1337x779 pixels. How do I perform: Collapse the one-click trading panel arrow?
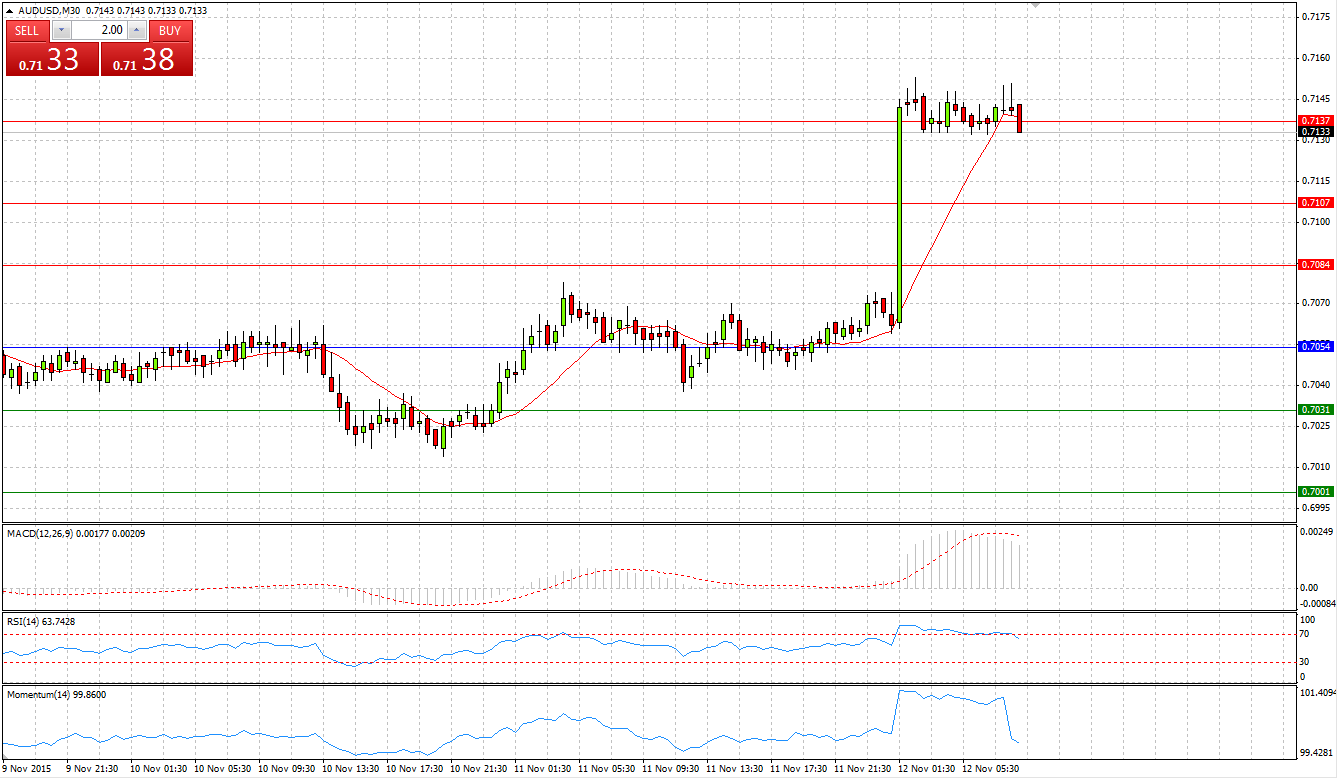pyautogui.click(x=10, y=10)
